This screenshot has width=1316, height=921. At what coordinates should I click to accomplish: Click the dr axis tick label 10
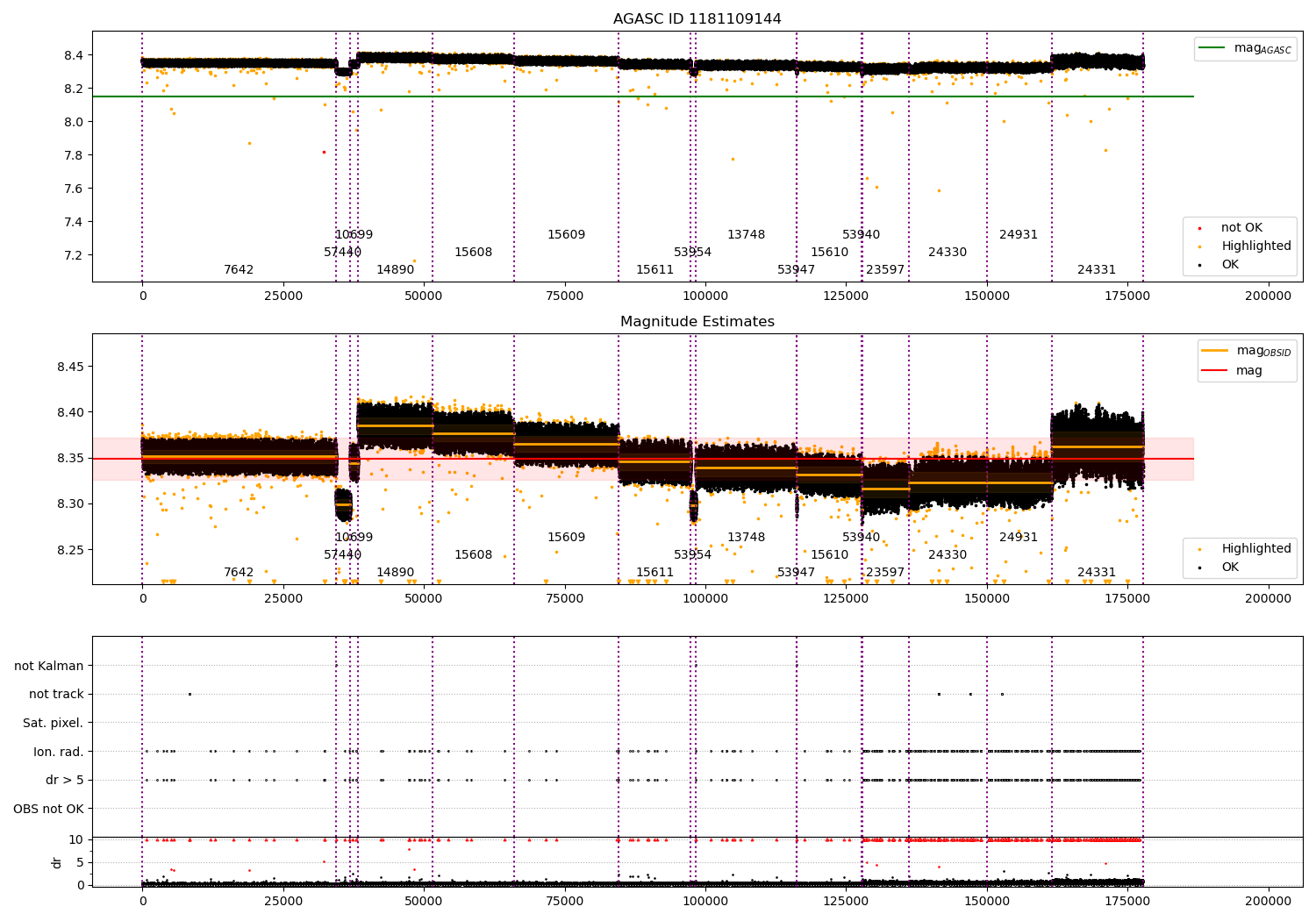click(x=76, y=839)
